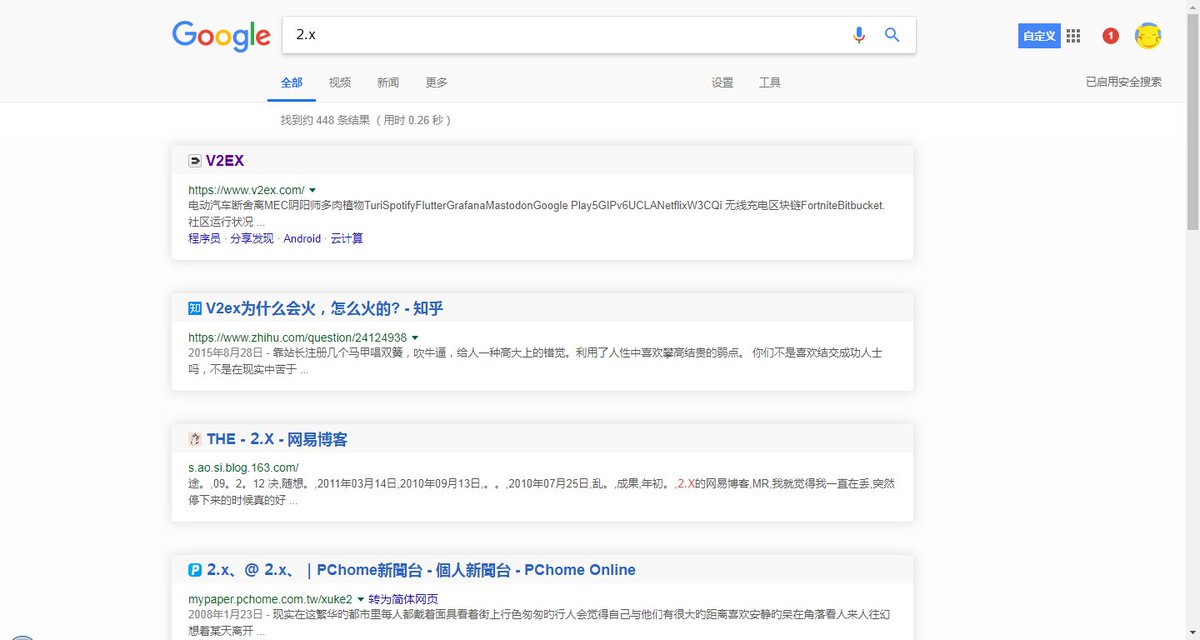
Task: Click the zhihu.com/question/24124938 URL text
Action: pos(297,338)
